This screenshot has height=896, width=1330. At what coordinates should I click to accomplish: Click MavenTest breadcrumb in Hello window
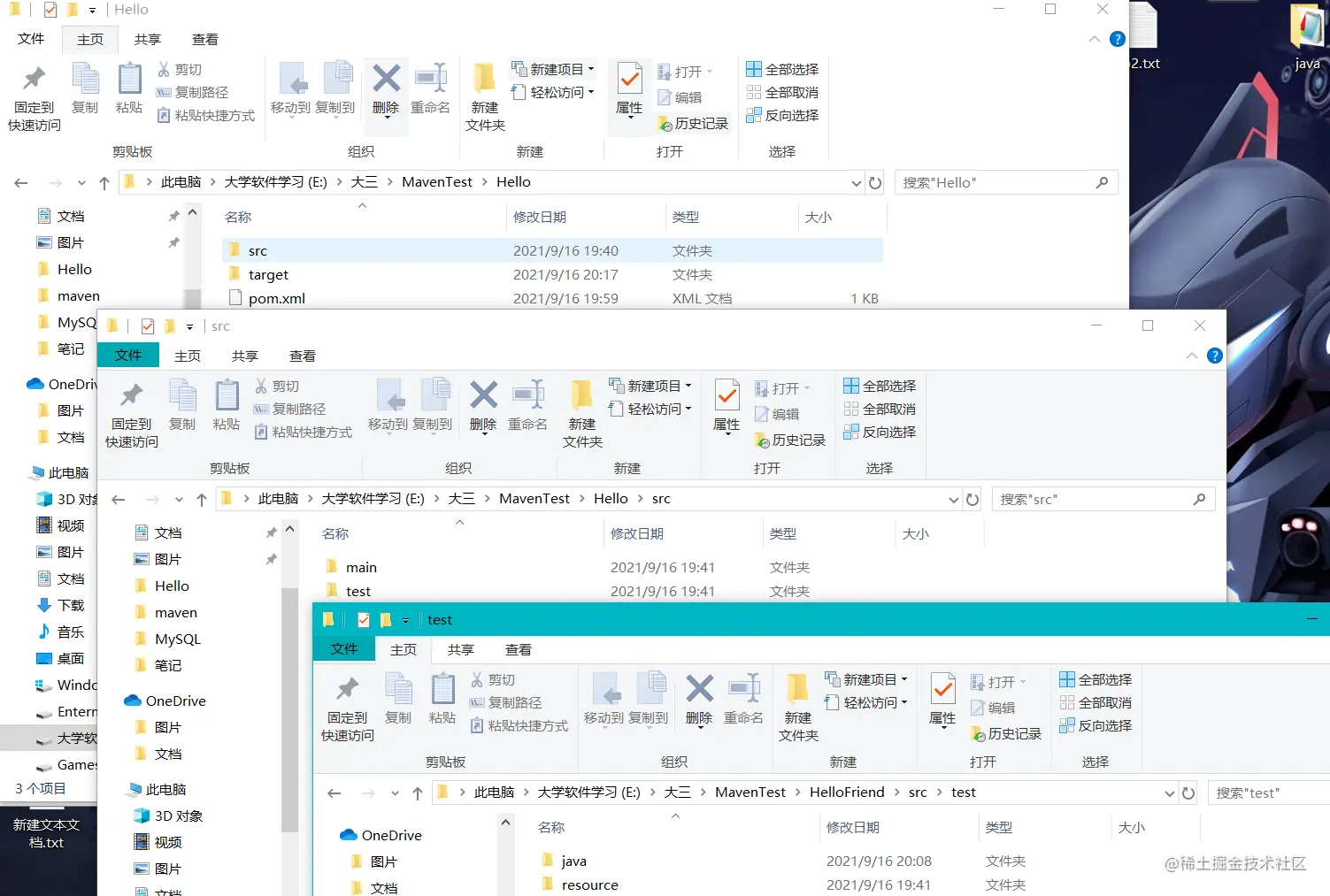point(437,182)
